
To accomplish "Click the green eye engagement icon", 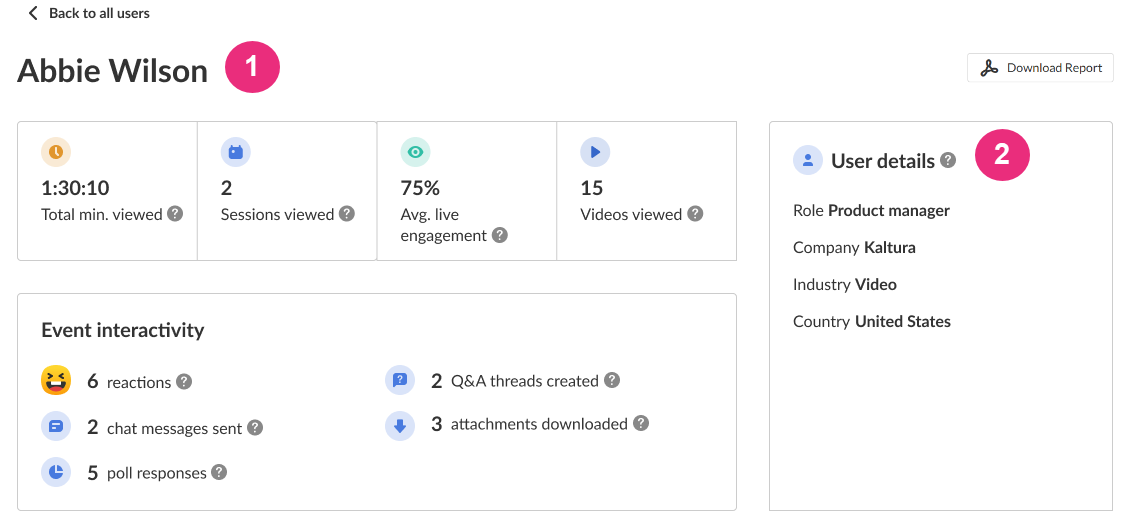I will (x=415, y=152).
